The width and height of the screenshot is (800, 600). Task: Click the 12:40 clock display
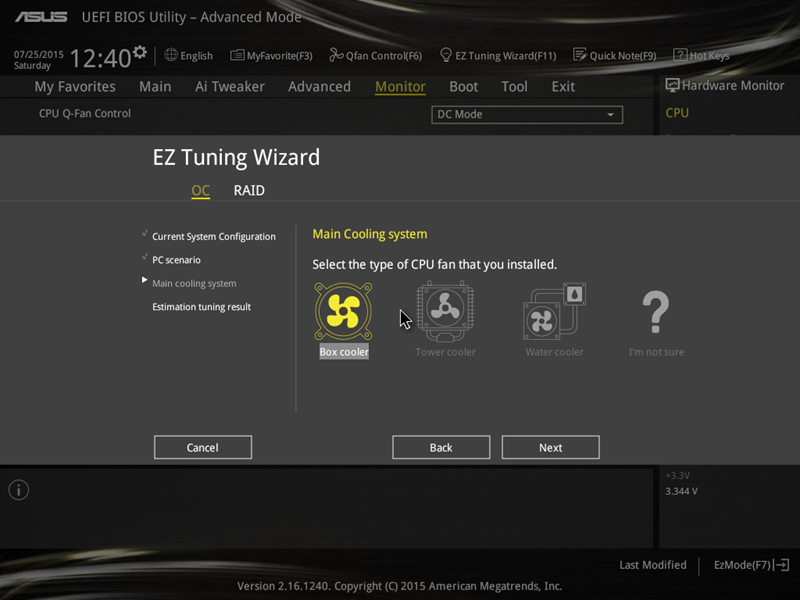[101, 58]
